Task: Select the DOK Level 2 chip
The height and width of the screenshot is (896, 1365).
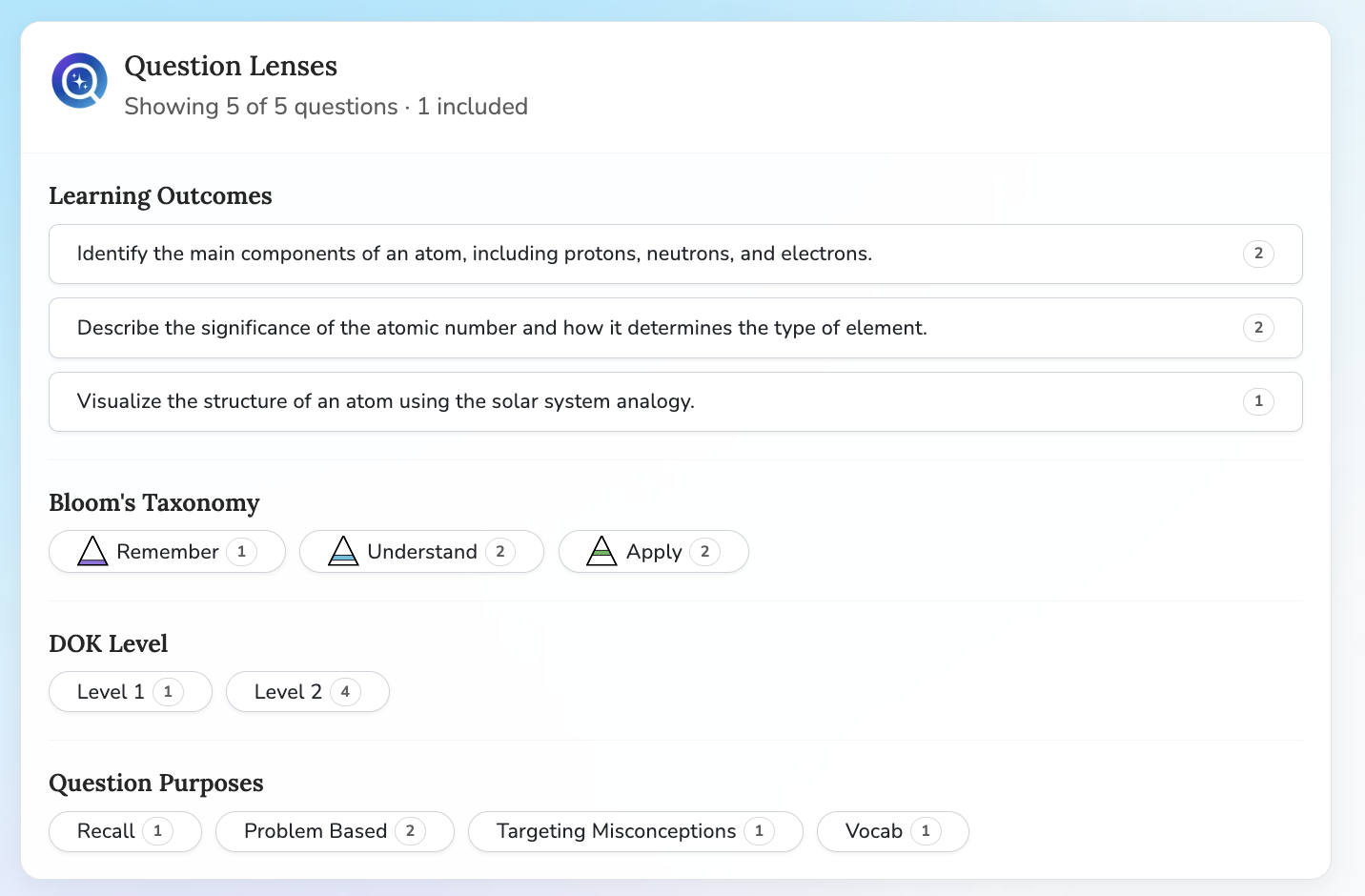Action: (308, 692)
